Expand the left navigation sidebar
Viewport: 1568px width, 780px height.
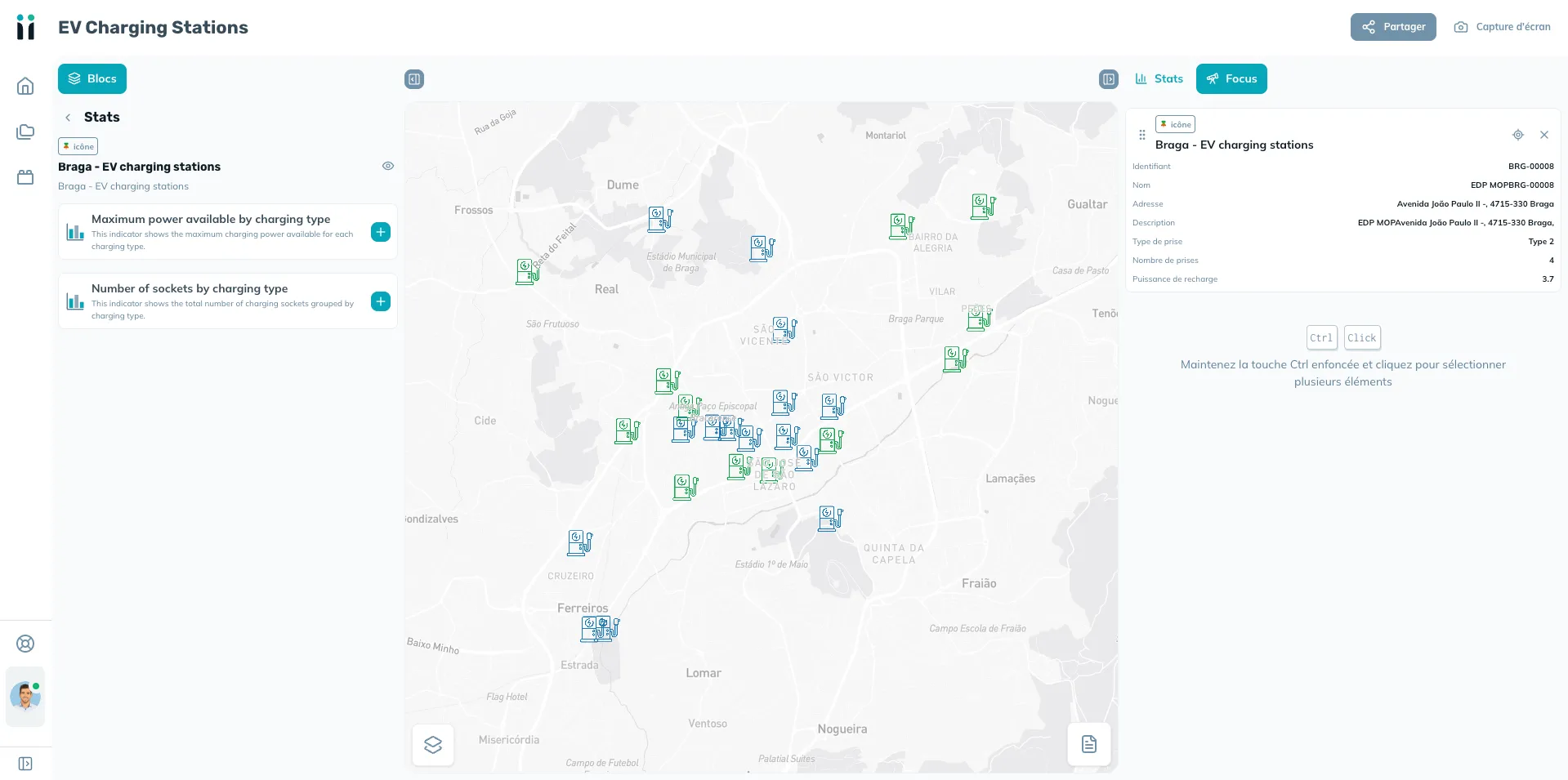pyautogui.click(x=25, y=764)
